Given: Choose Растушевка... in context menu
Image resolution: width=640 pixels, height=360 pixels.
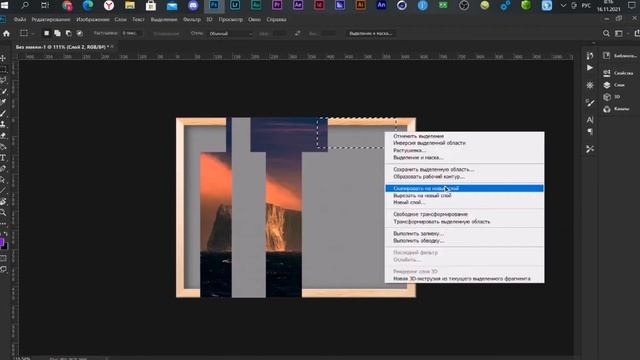Looking at the screenshot, I should [464, 150].
